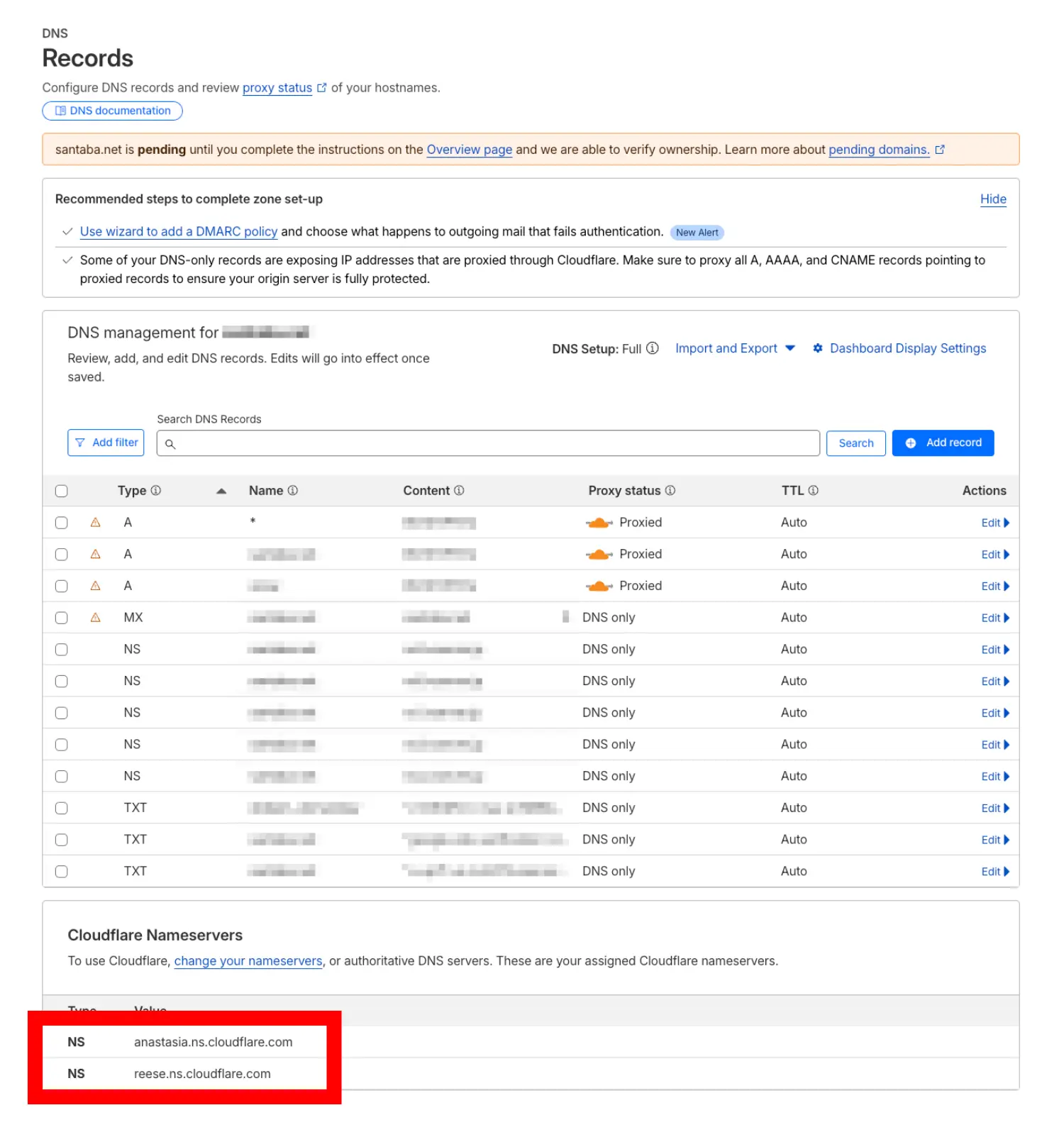This screenshot has height=1132, width=1064.
Task: Open the Import and Export dropdown
Action: point(735,348)
